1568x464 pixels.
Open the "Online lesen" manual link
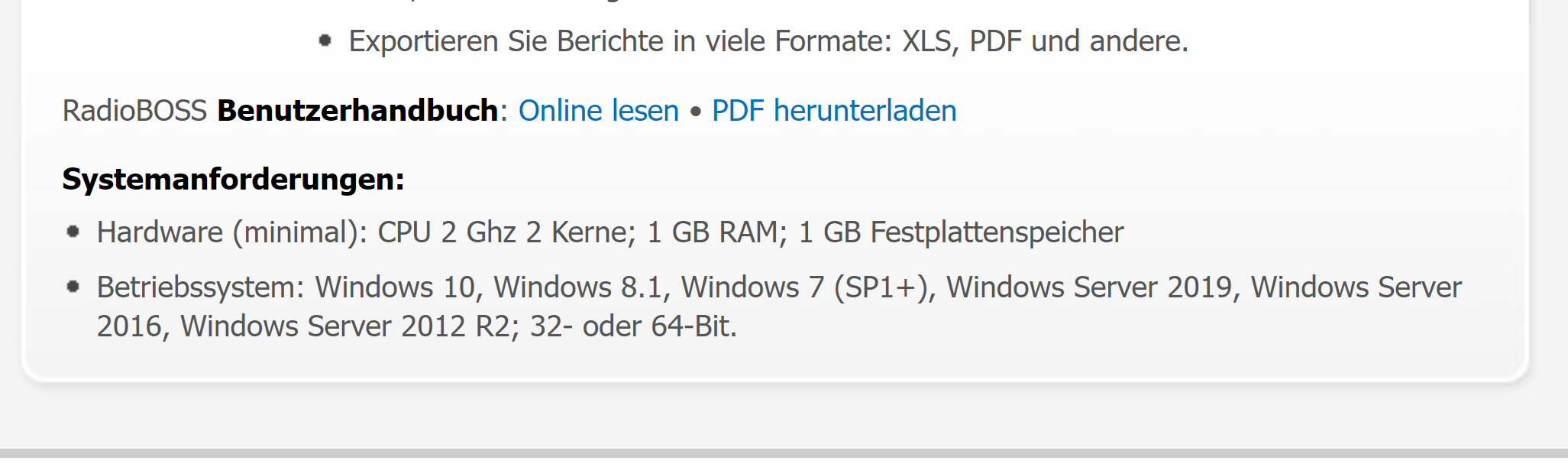tap(598, 111)
